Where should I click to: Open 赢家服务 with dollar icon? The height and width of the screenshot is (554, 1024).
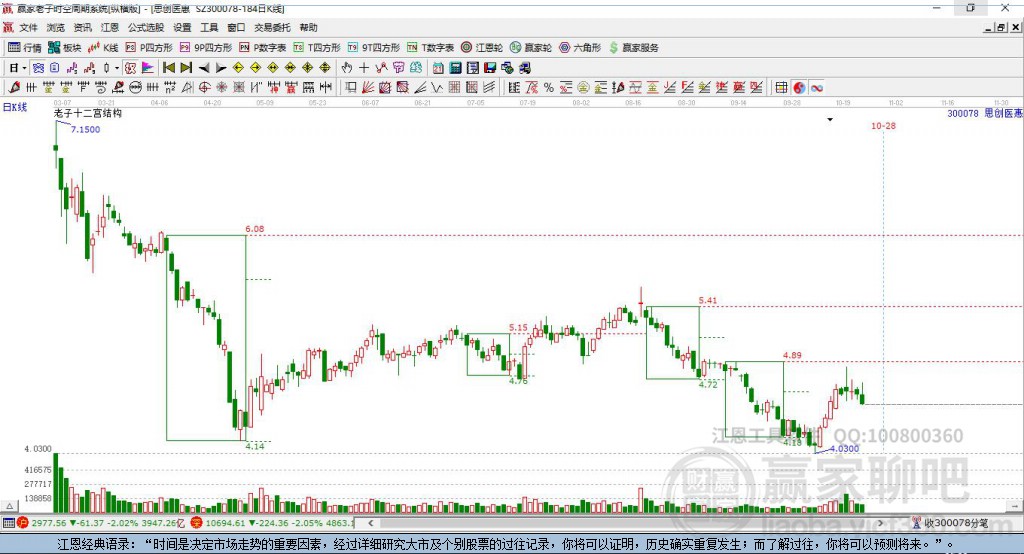(x=633, y=48)
